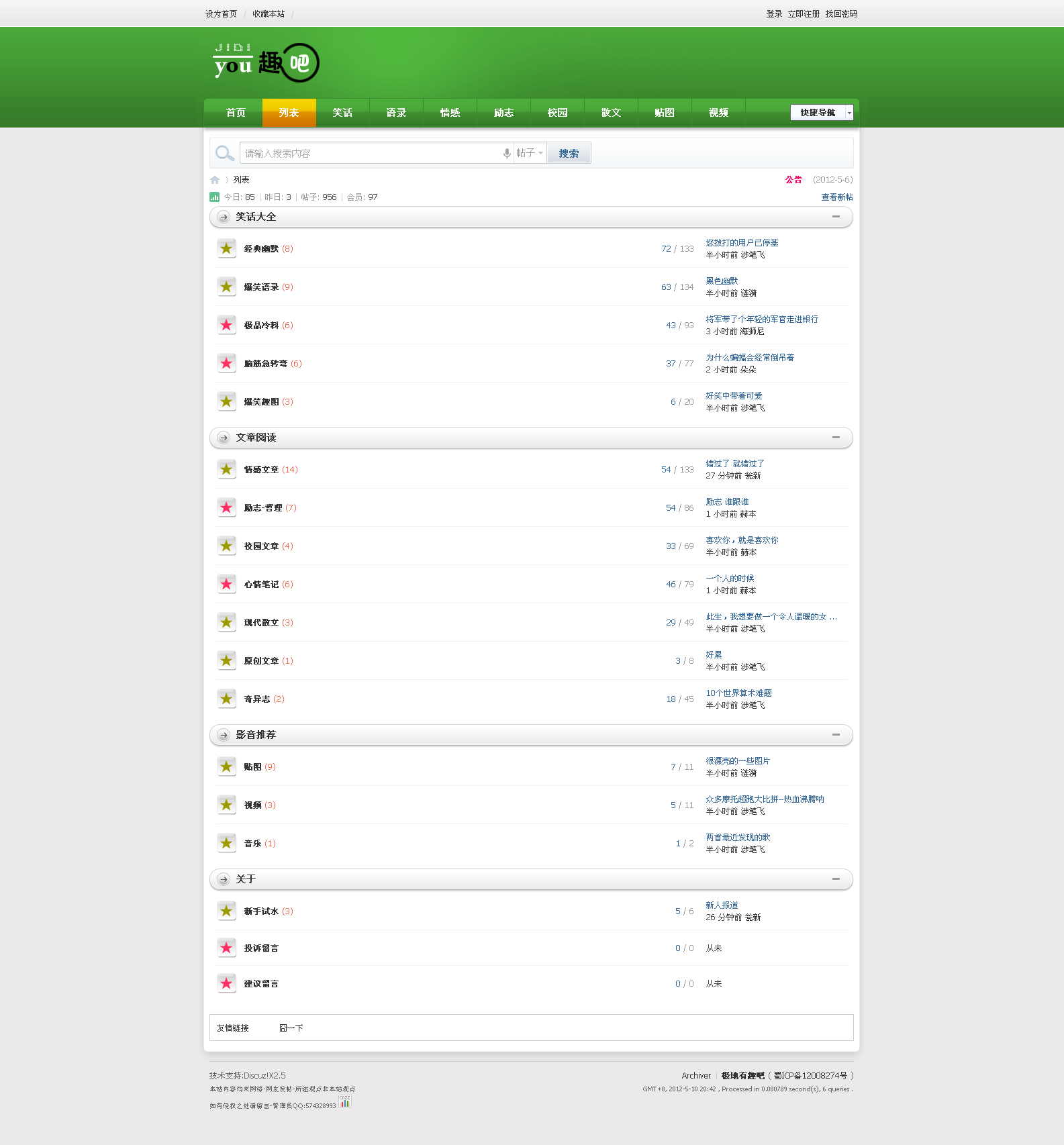Click the 找回密码 link
The width and height of the screenshot is (1064, 1145).
841,14
